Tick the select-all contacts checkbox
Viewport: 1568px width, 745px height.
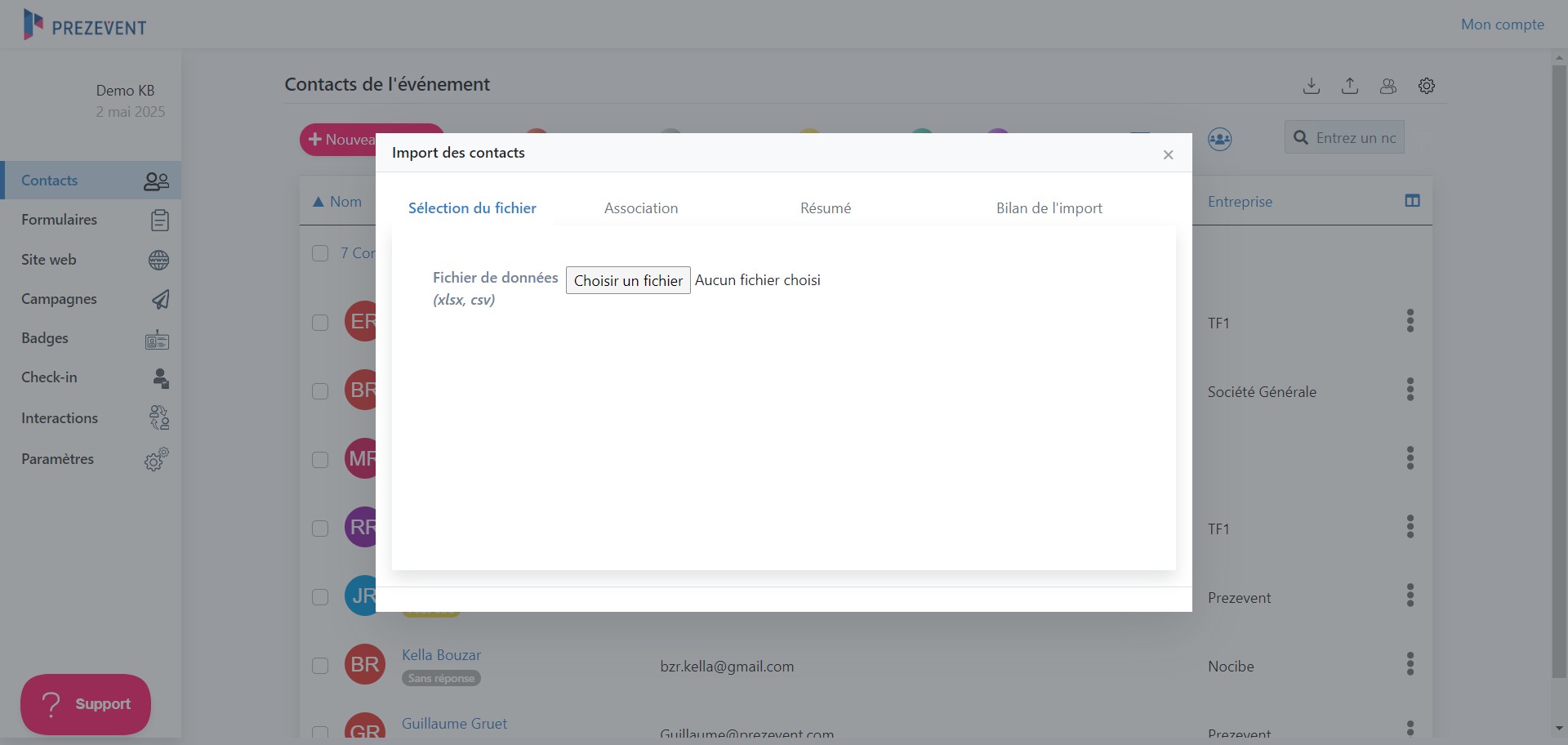pyautogui.click(x=320, y=253)
